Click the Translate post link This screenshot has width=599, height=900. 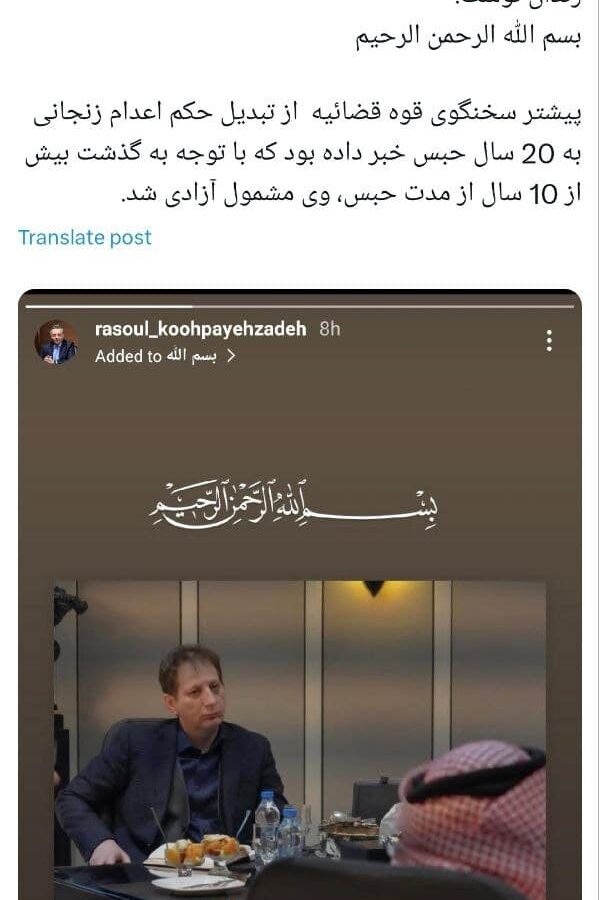click(85, 237)
